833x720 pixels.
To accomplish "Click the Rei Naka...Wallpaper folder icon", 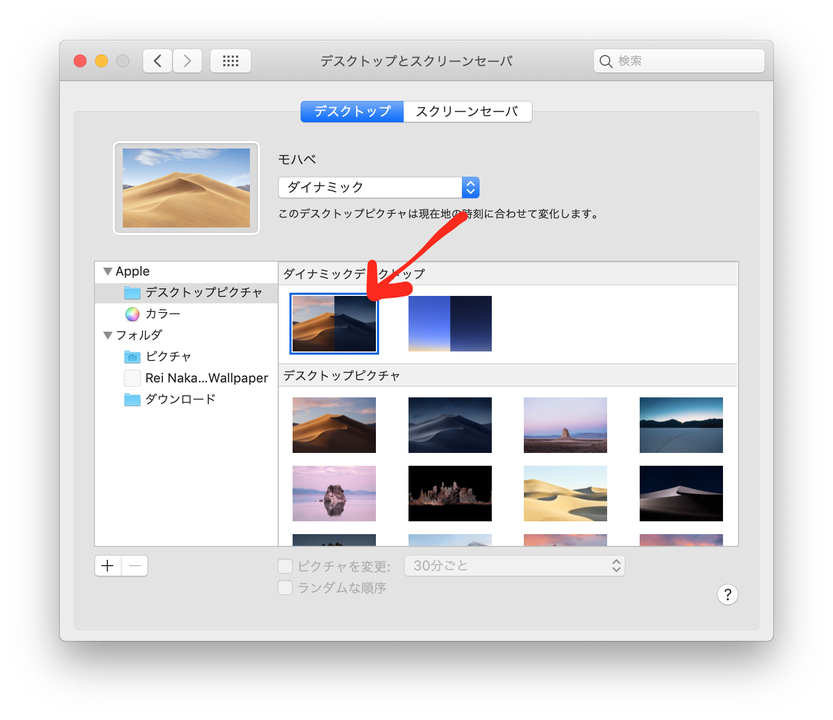I will (x=132, y=378).
